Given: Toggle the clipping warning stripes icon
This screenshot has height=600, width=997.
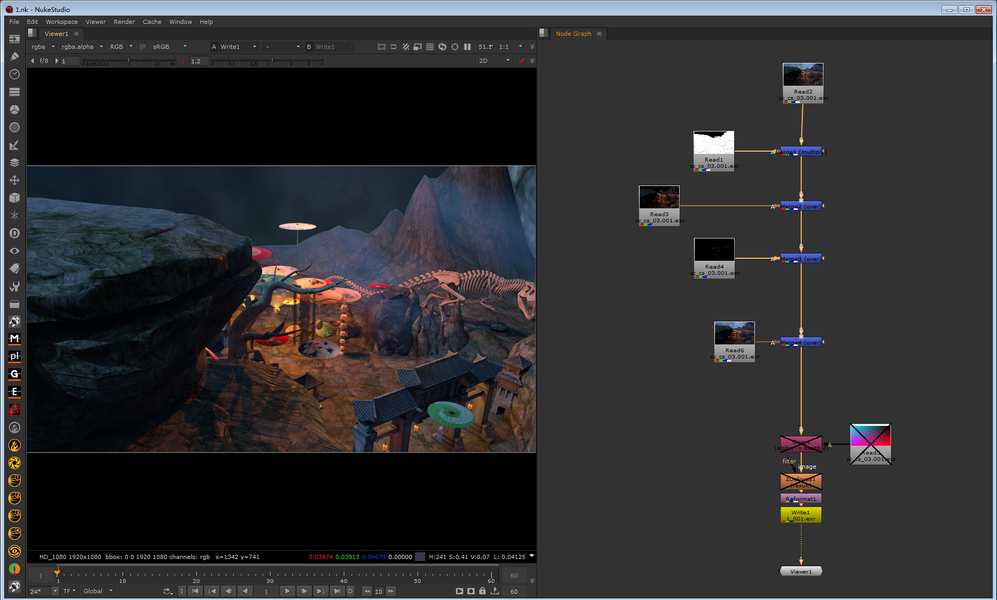Looking at the screenshot, I should (x=406, y=46).
